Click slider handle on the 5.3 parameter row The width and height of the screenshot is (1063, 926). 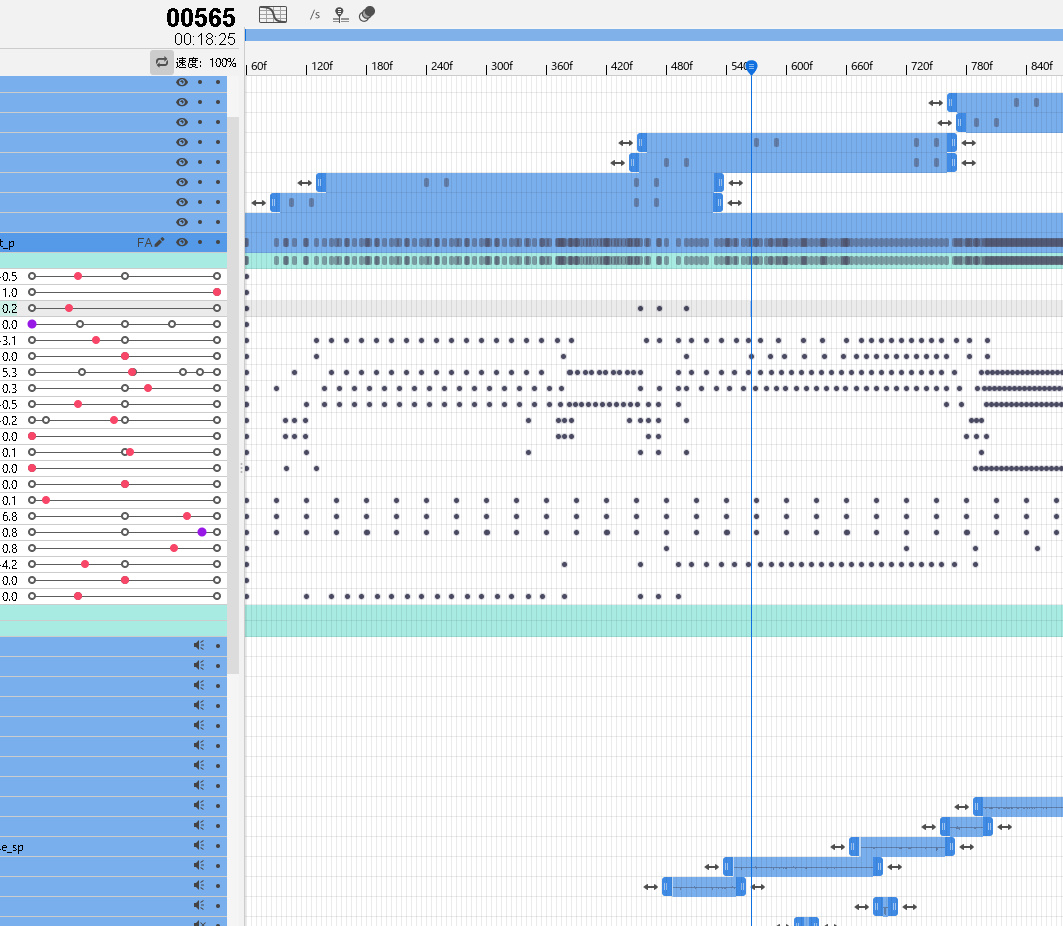coord(132,372)
